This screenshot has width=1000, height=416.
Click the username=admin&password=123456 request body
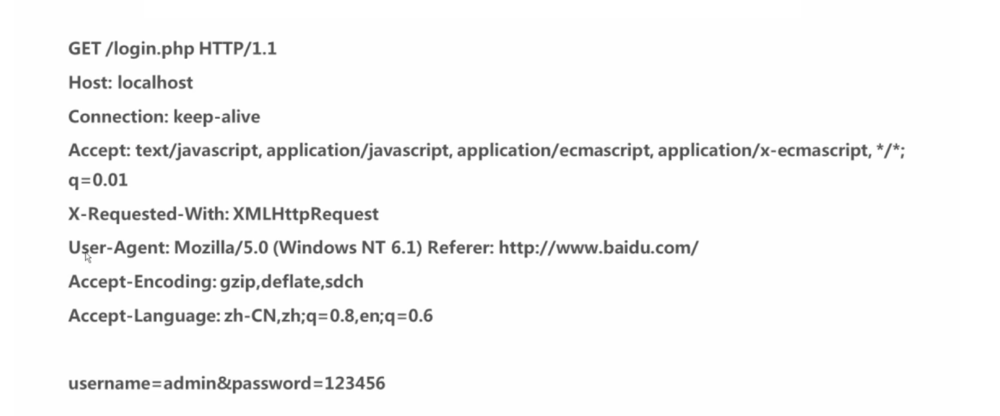[x=226, y=384]
